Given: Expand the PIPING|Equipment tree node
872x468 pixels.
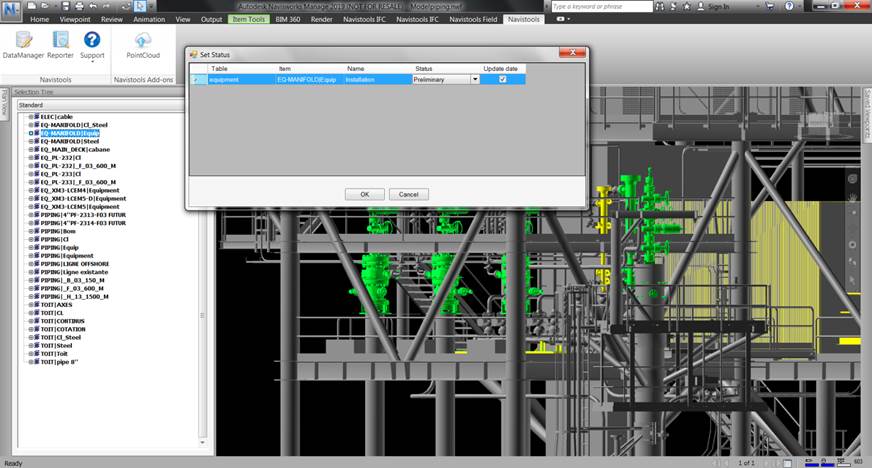Looking at the screenshot, I should point(31,255).
